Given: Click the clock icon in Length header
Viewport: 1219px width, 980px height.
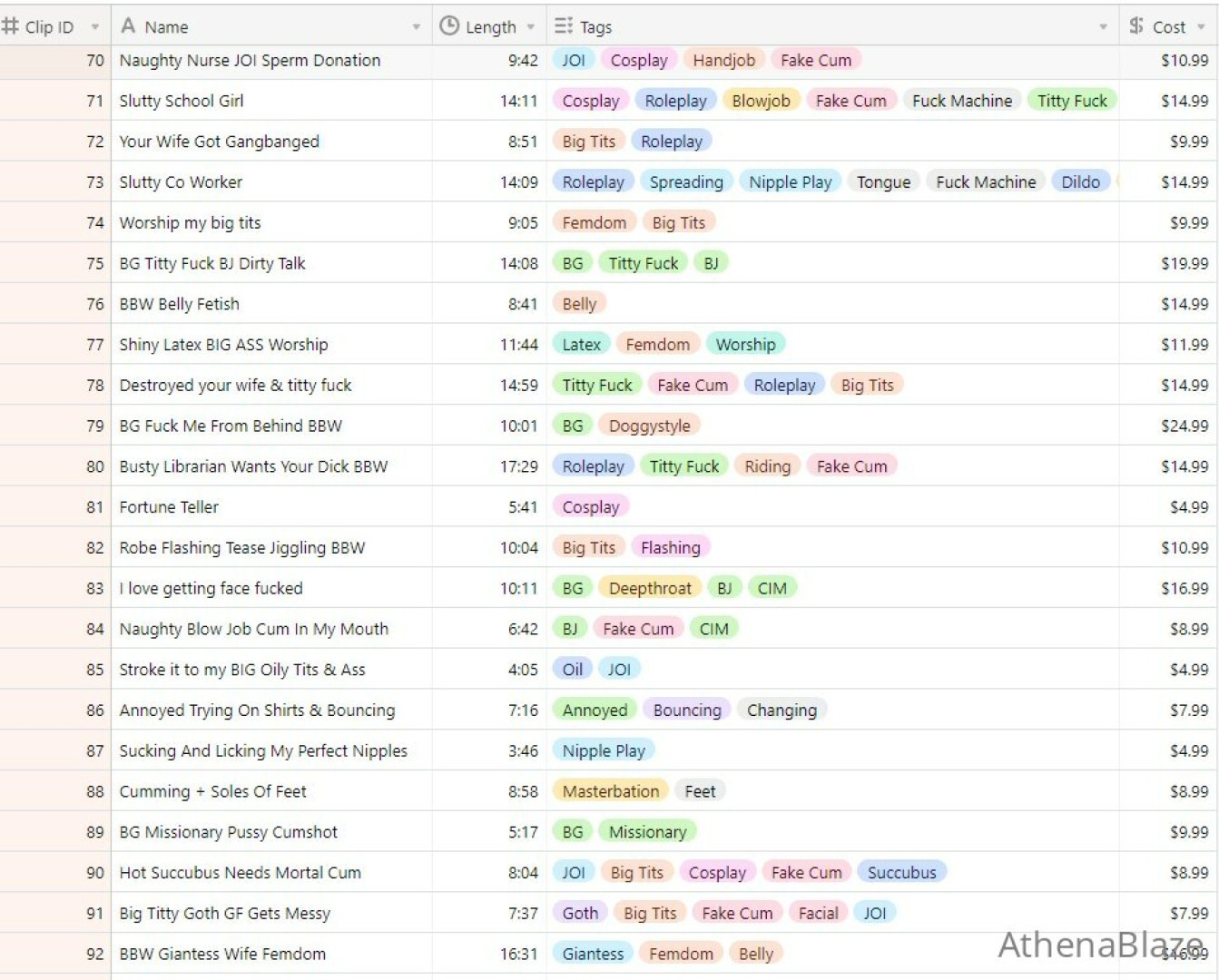Looking at the screenshot, I should 448,26.
